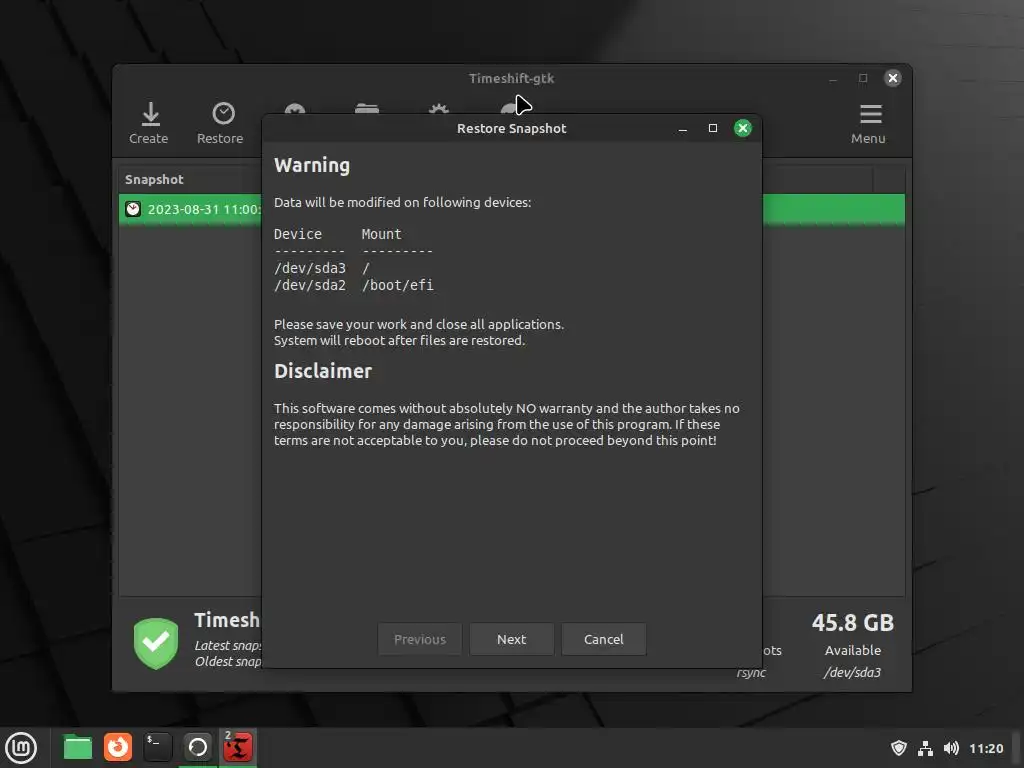Open the volume control tray icon
Image resolution: width=1024 pixels, height=768 pixels.
pyautogui.click(x=952, y=748)
